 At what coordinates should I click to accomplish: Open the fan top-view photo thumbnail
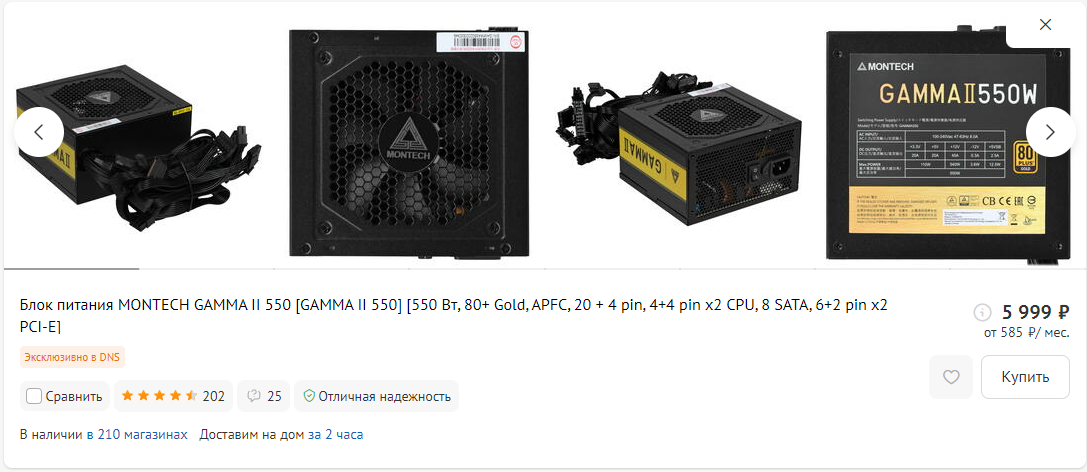409,143
